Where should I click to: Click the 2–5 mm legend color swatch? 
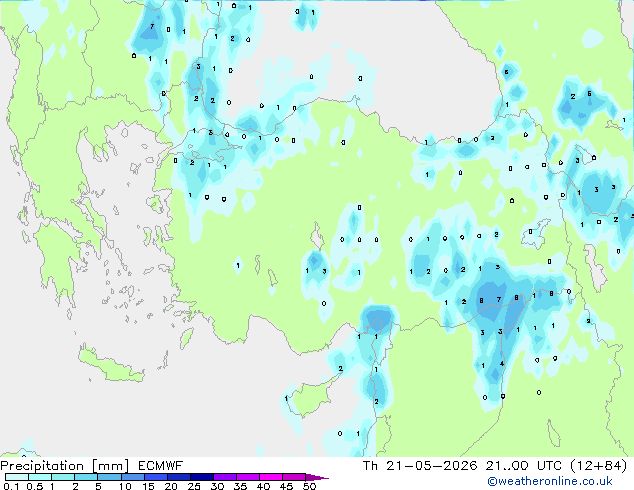point(86,477)
